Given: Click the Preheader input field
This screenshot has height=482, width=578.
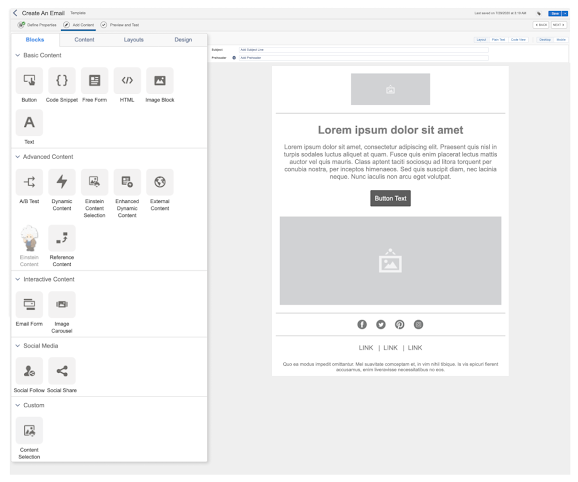Looking at the screenshot, I should pyautogui.click(x=364, y=58).
